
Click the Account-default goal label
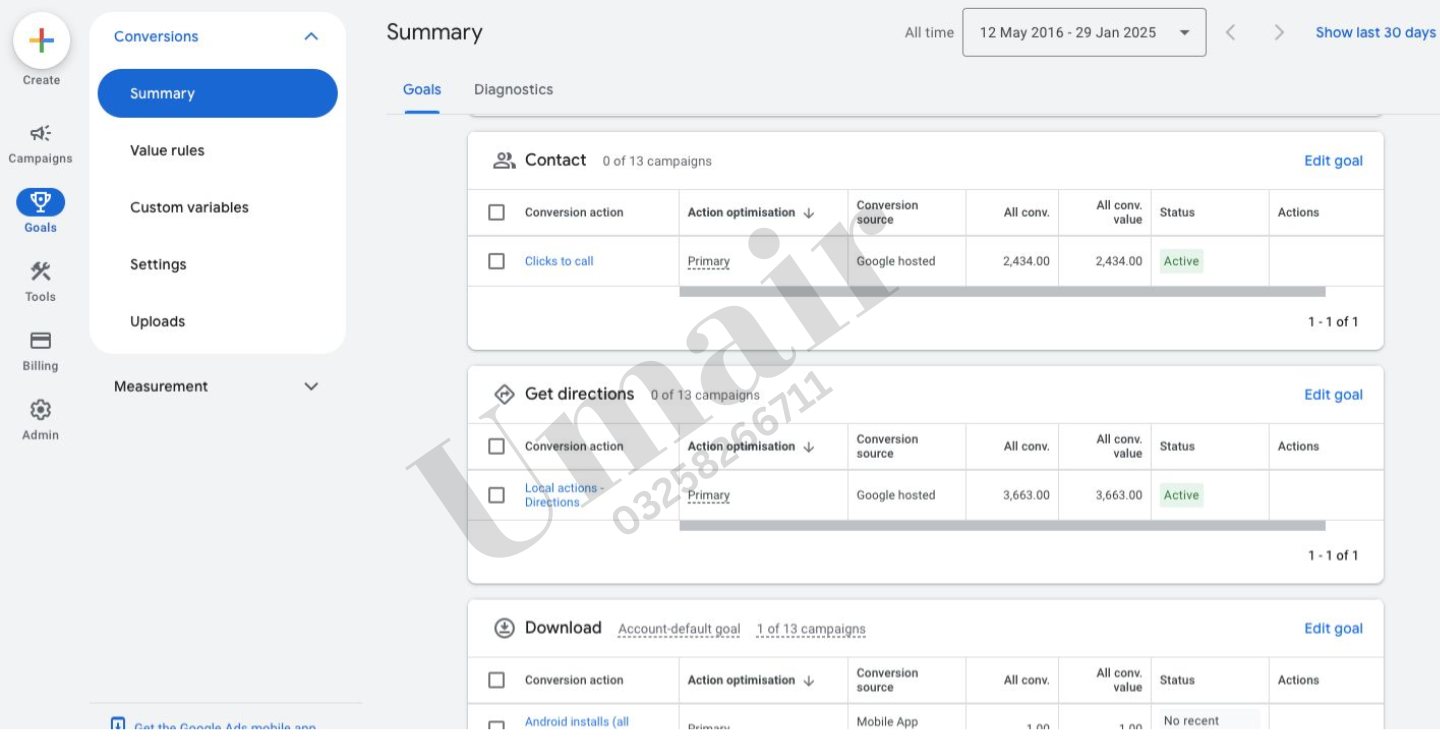pyautogui.click(x=679, y=630)
